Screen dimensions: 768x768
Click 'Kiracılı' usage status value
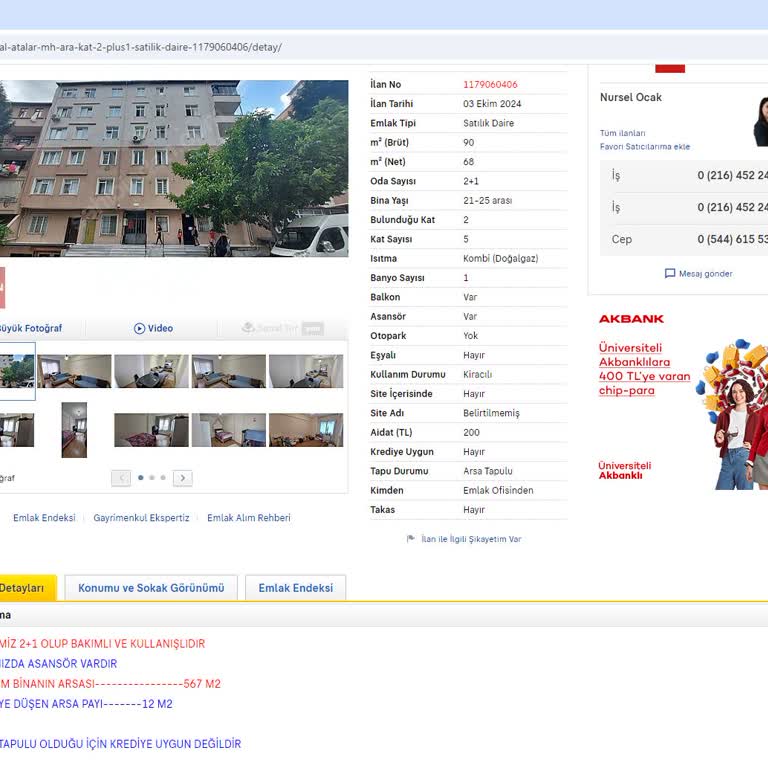pos(478,374)
